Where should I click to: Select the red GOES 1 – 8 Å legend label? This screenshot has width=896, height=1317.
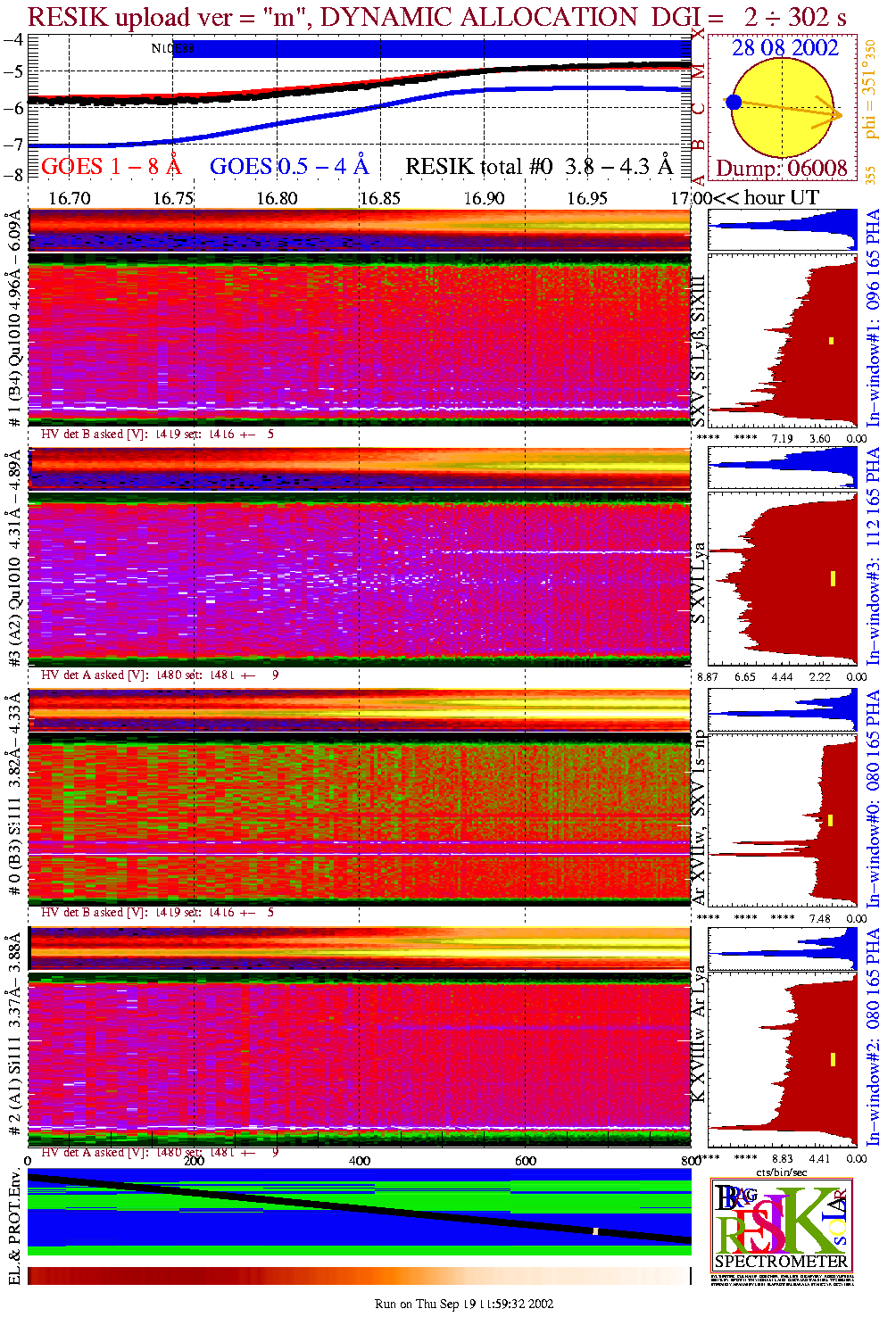point(111,167)
